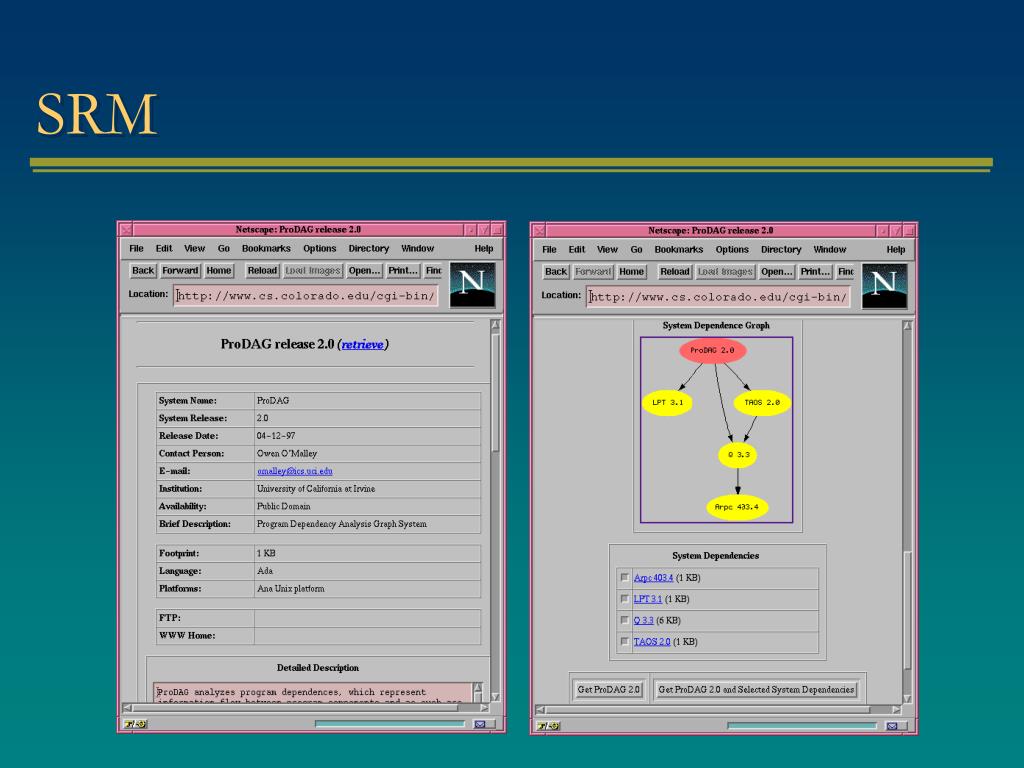Image resolution: width=1024 pixels, height=768 pixels.
Task: Click the left window horizontal scrollbar right arrow
Action: [484, 708]
